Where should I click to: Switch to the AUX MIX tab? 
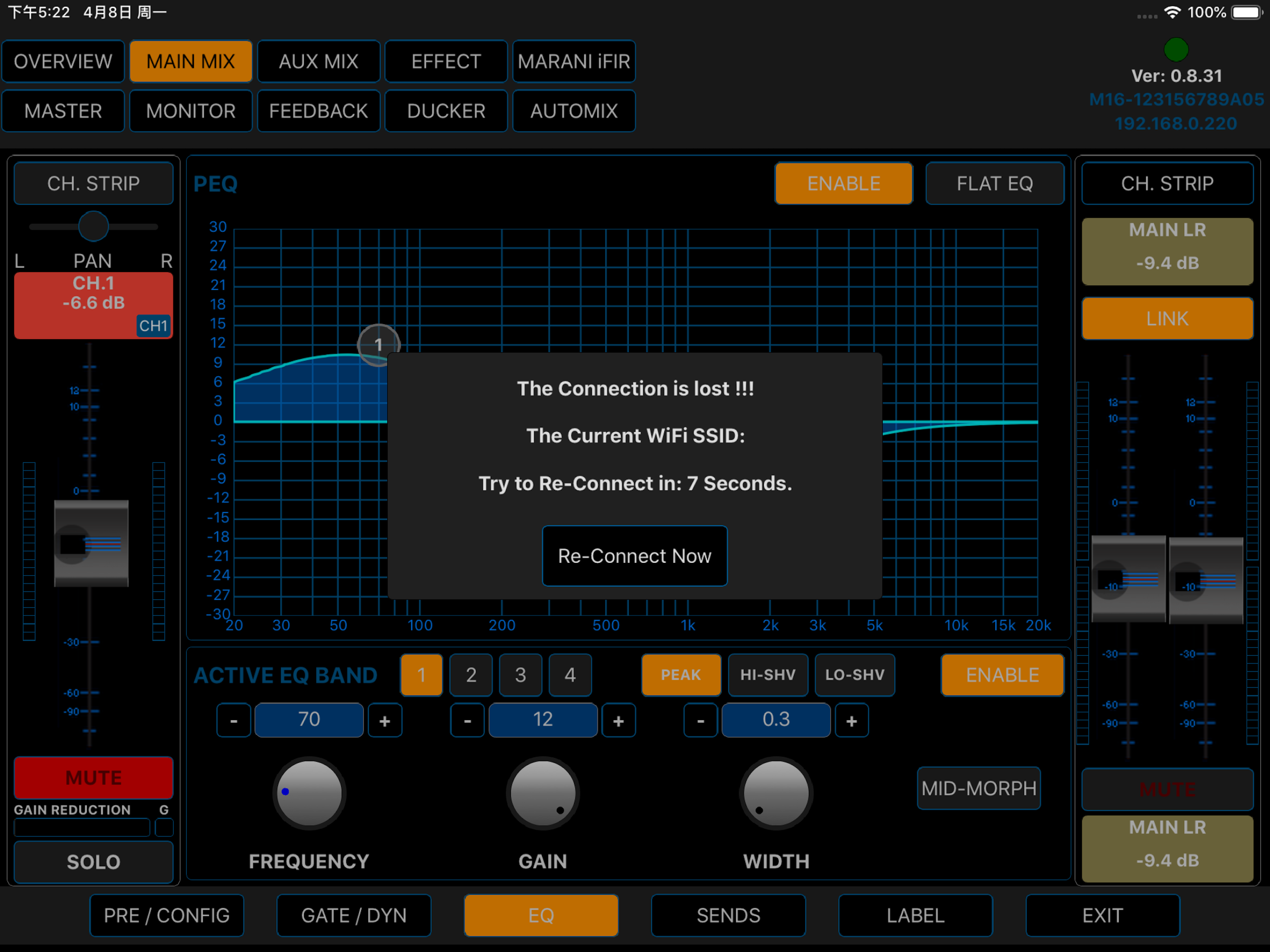pyautogui.click(x=318, y=61)
